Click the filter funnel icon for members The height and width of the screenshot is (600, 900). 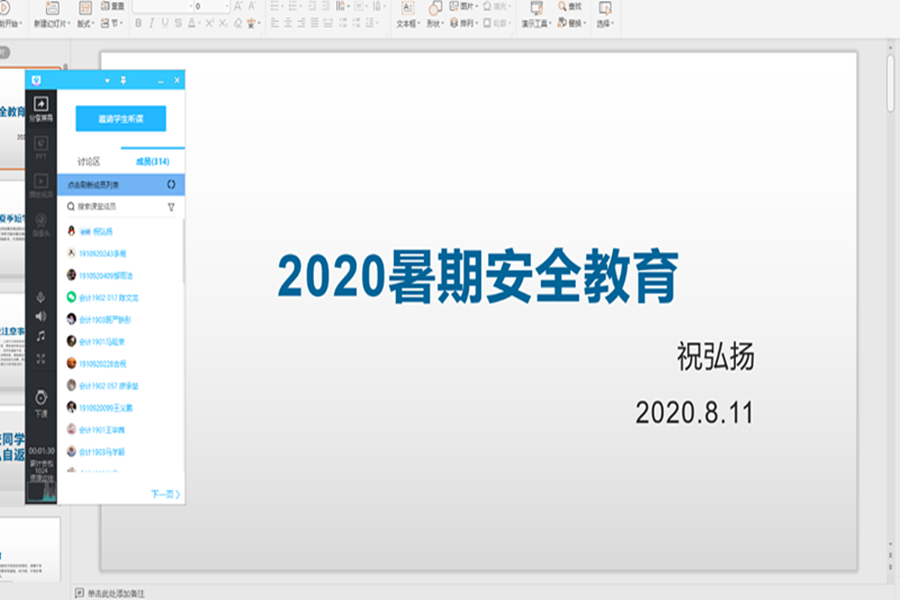171,207
